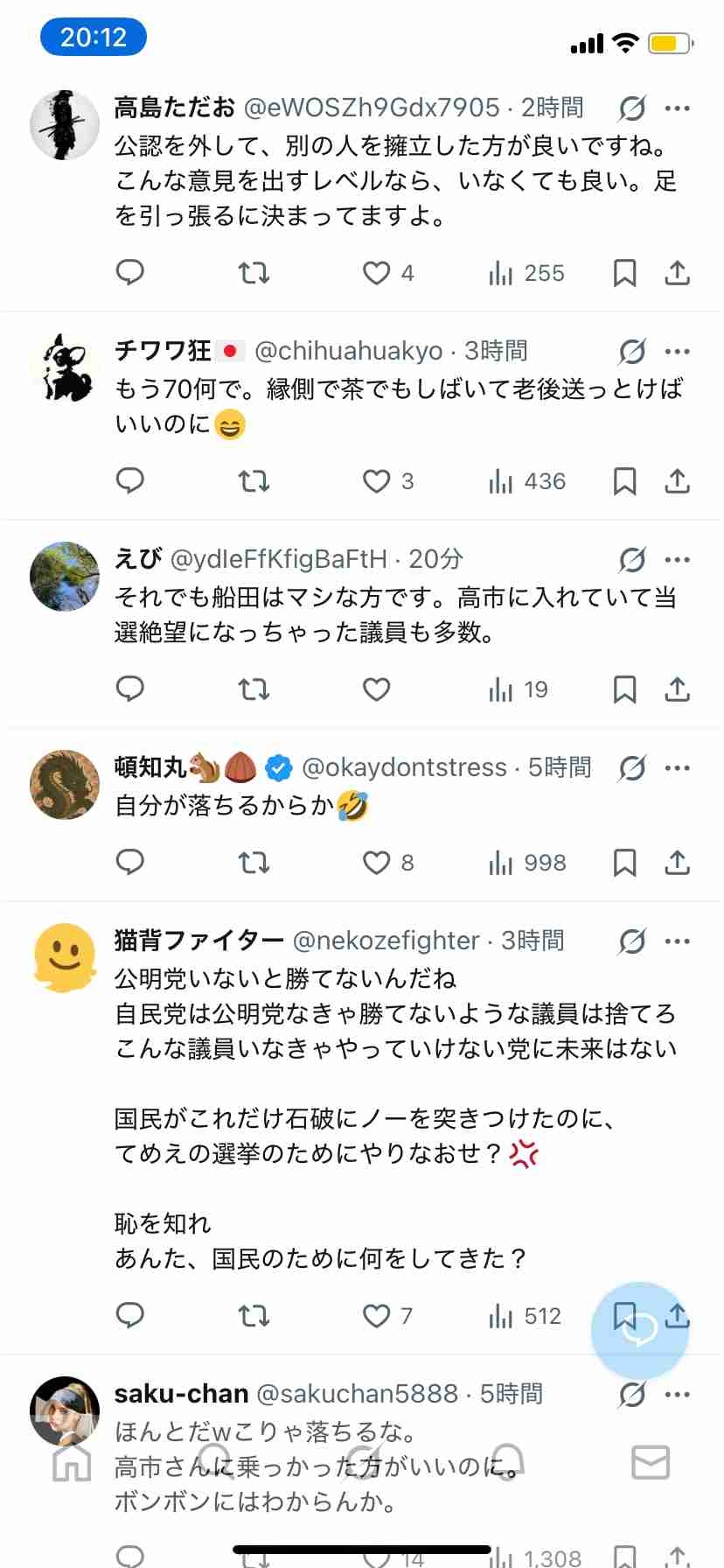The width and height of the screenshot is (724, 1568).
Task: Open more options for 高島ただお's tweet
Action: pyautogui.click(x=678, y=108)
